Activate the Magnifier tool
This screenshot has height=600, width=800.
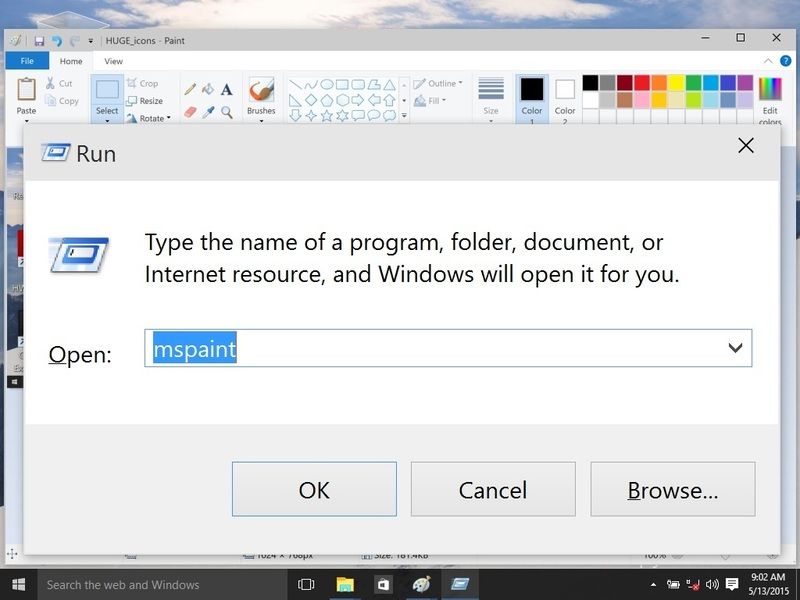point(227,112)
